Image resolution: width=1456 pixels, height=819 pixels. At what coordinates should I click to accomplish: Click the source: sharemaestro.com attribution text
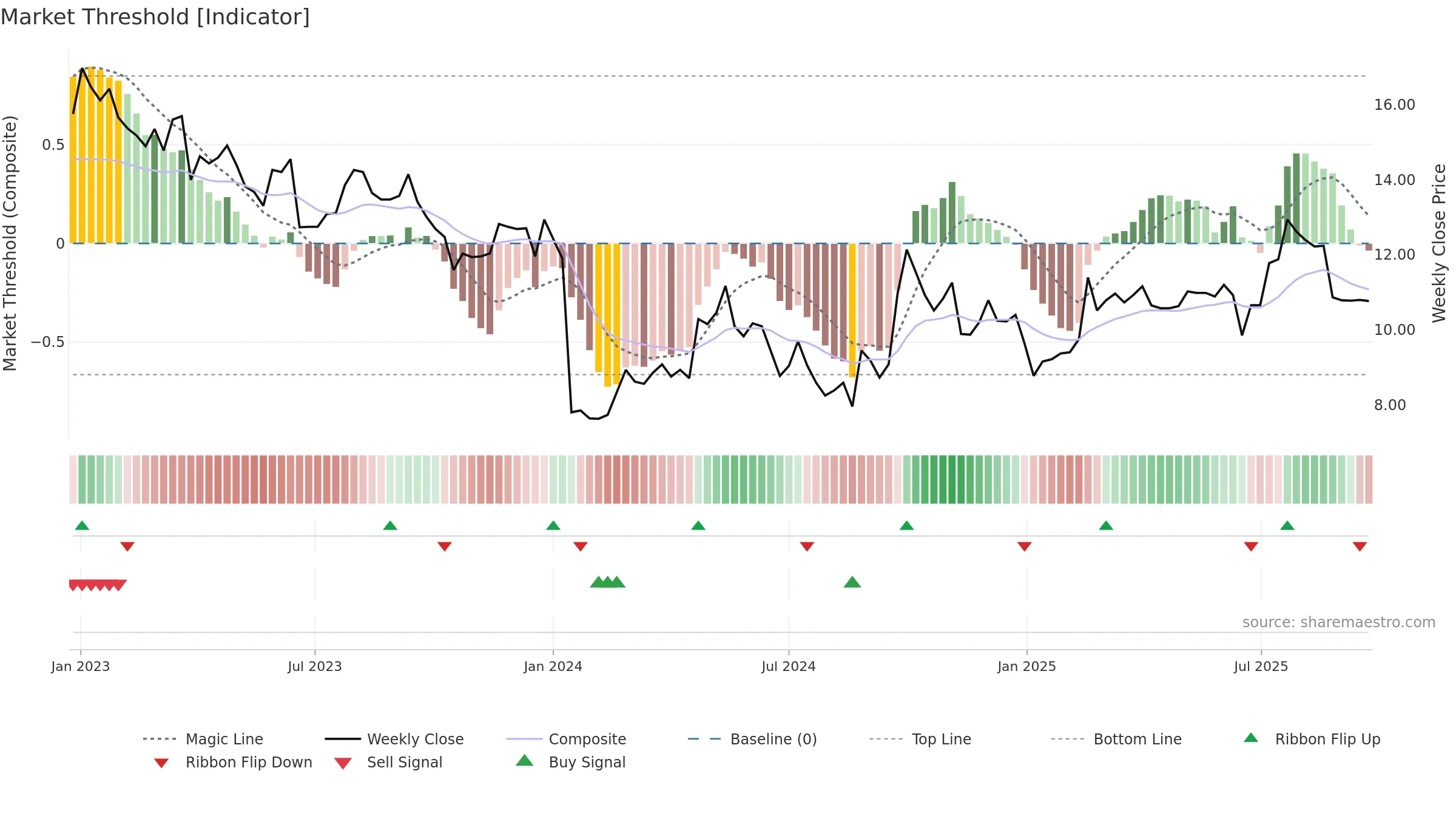click(1339, 622)
